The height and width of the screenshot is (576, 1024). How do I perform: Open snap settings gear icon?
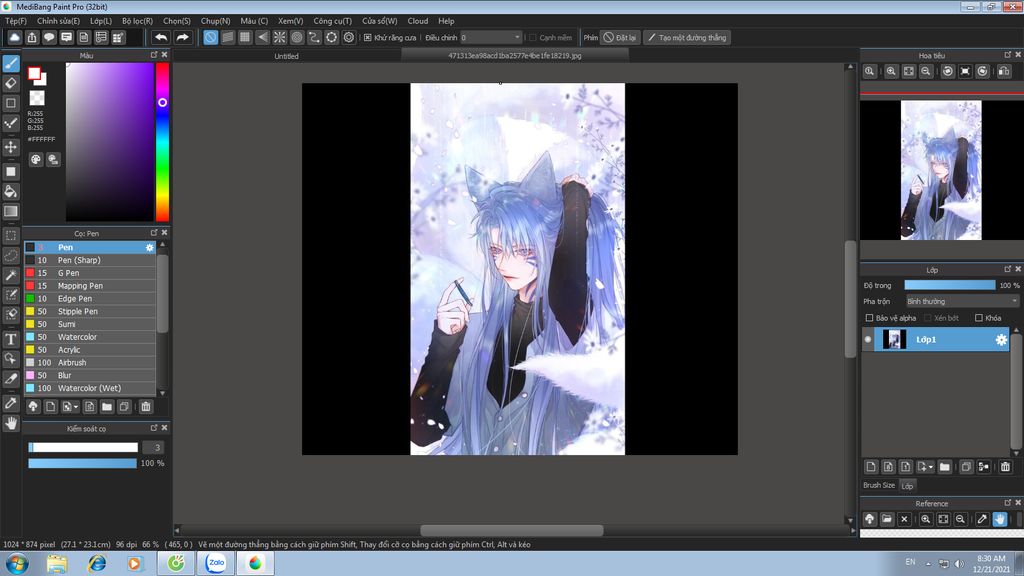[x=349, y=37]
